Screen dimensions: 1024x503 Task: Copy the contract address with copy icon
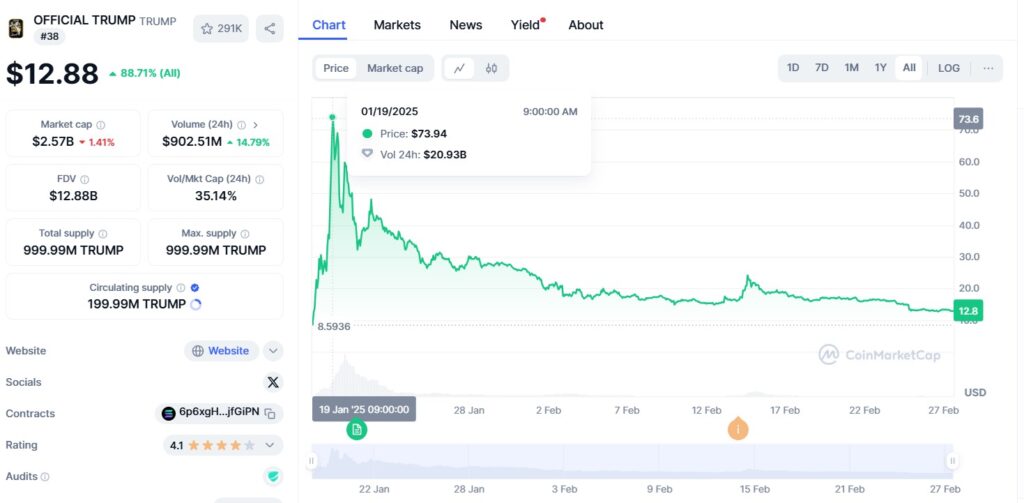[270, 413]
